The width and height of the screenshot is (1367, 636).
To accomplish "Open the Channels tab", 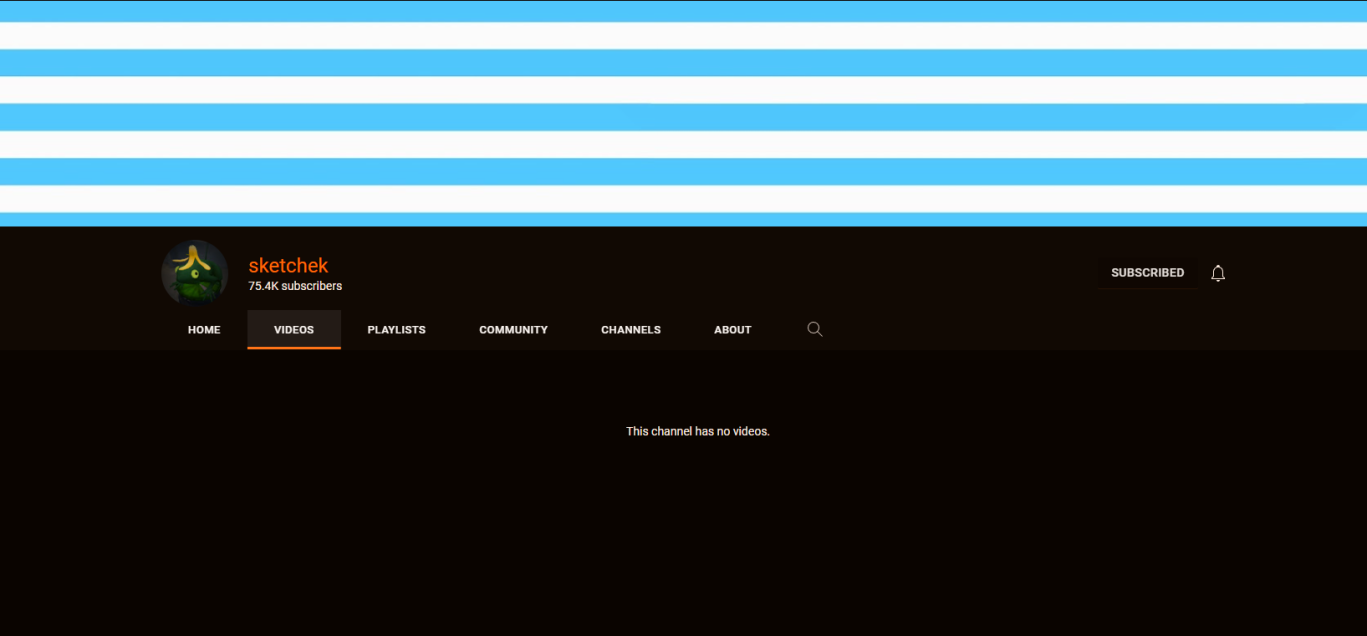I will tap(631, 330).
